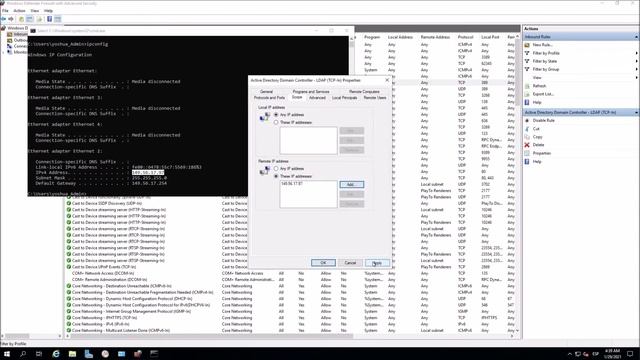Viewport: 640px width, 360px height.
Task: Switch to Protocols and Ports tab
Action: [269, 98]
